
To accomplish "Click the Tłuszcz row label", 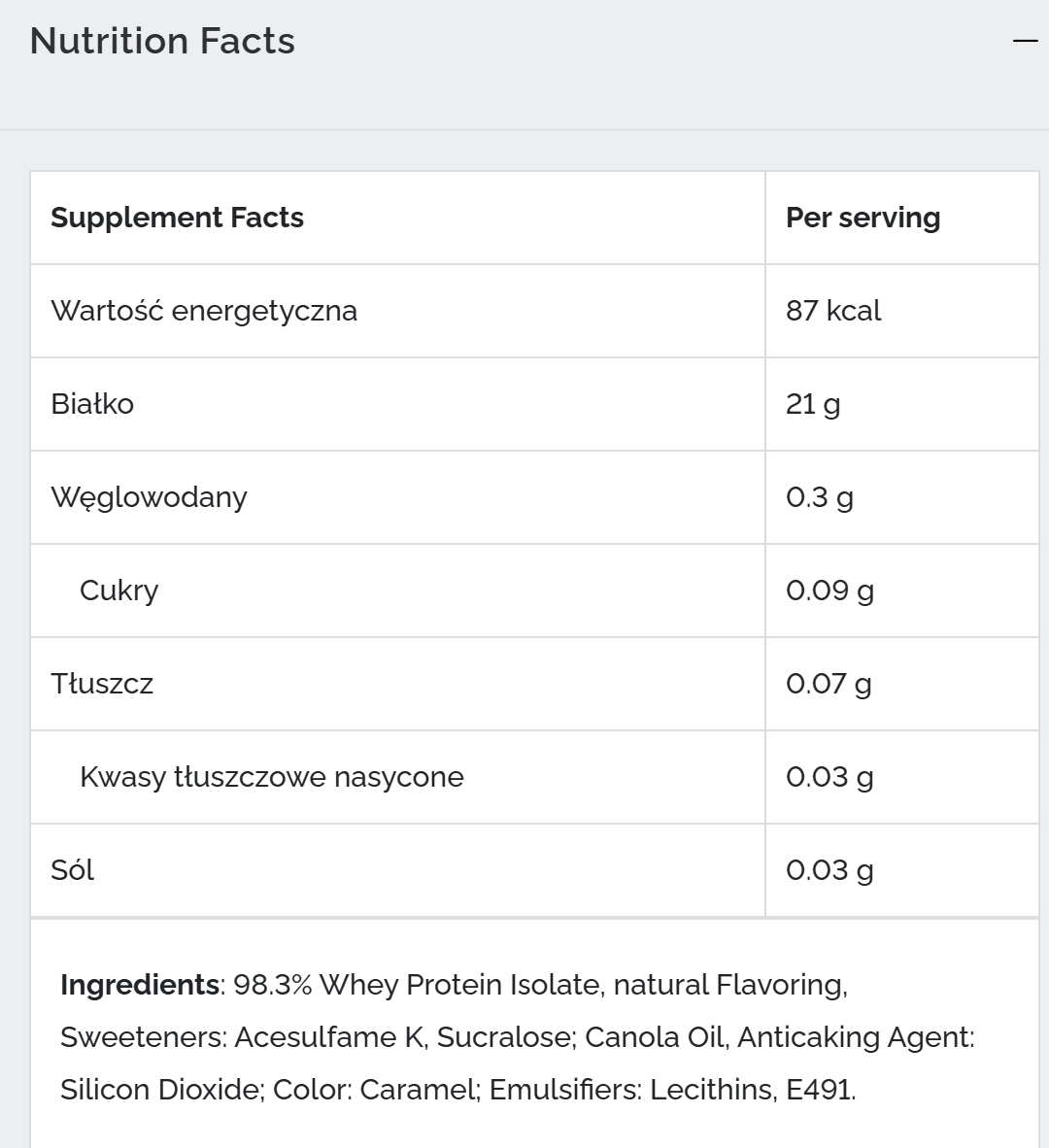I will (x=102, y=684).
